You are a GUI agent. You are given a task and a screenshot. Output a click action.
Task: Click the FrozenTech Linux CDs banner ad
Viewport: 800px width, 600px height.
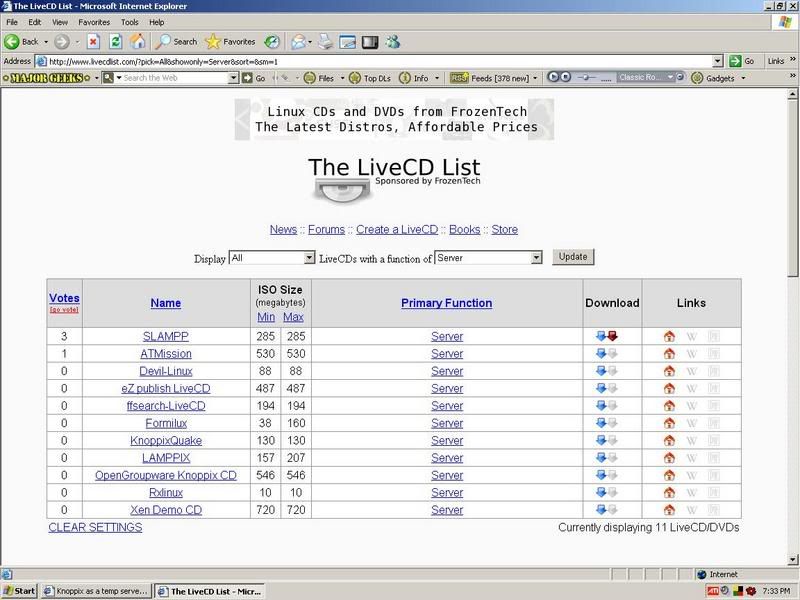[394, 119]
